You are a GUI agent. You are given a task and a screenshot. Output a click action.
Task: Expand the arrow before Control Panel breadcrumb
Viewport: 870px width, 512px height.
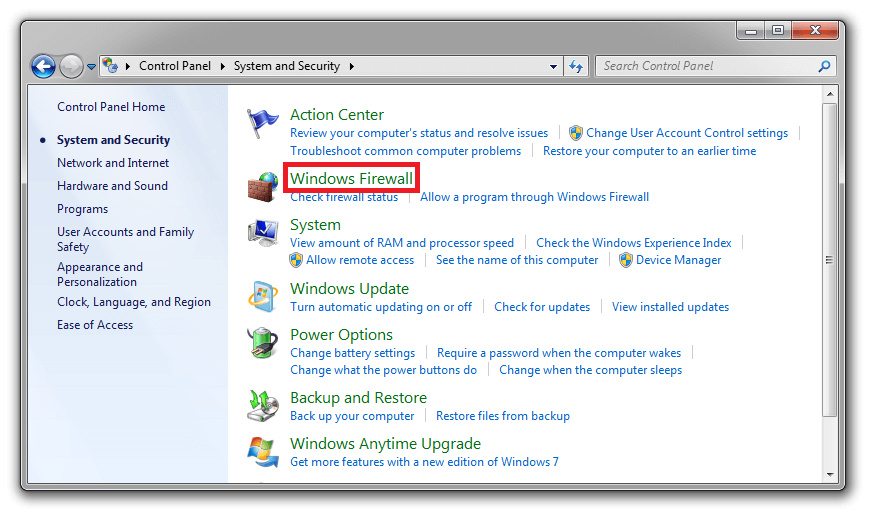coord(128,67)
